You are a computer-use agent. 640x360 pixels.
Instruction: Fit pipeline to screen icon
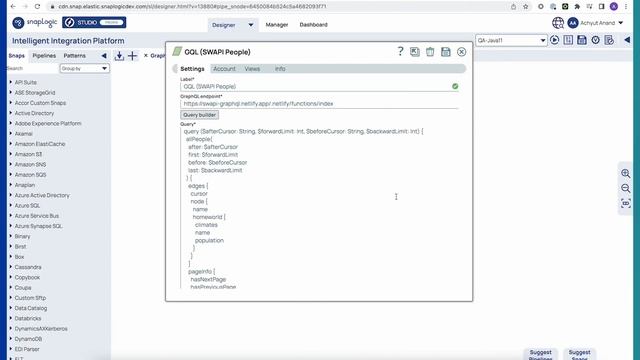click(626, 203)
